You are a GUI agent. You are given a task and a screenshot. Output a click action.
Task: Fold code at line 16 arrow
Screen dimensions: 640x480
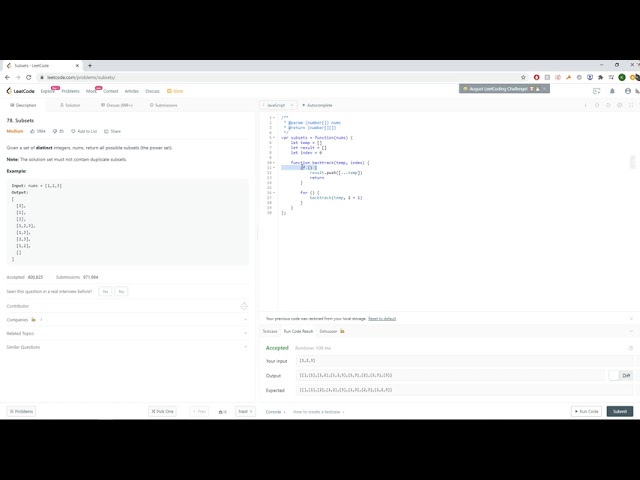click(274, 193)
